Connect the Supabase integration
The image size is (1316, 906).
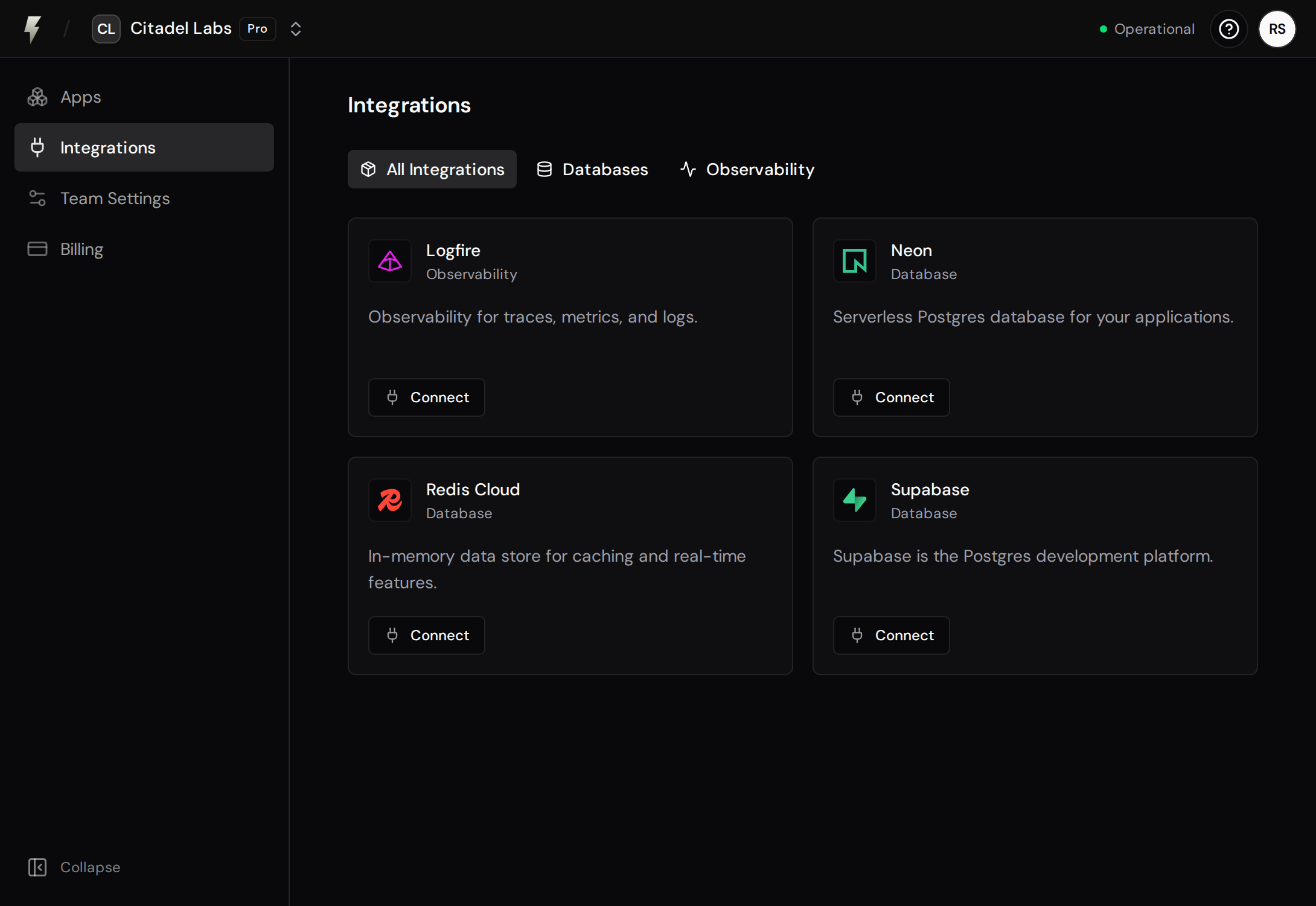(892, 635)
